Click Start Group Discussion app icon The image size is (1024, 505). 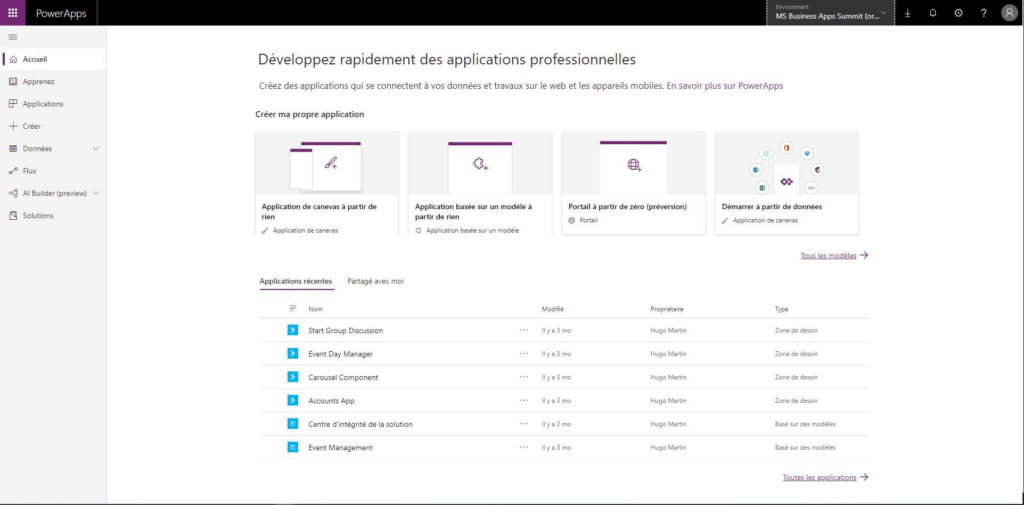[x=293, y=330]
